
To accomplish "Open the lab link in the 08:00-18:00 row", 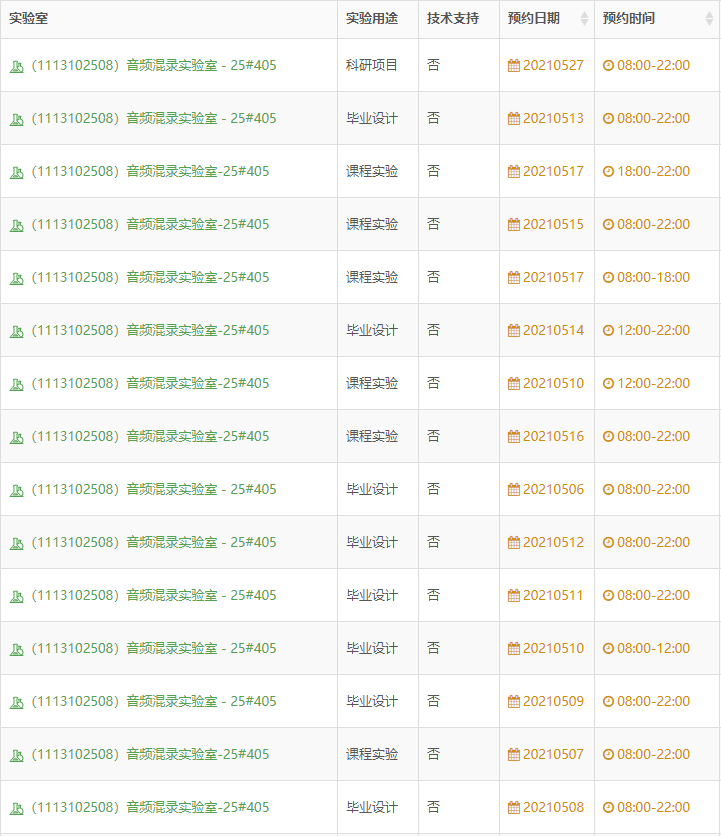I will click(x=150, y=277).
